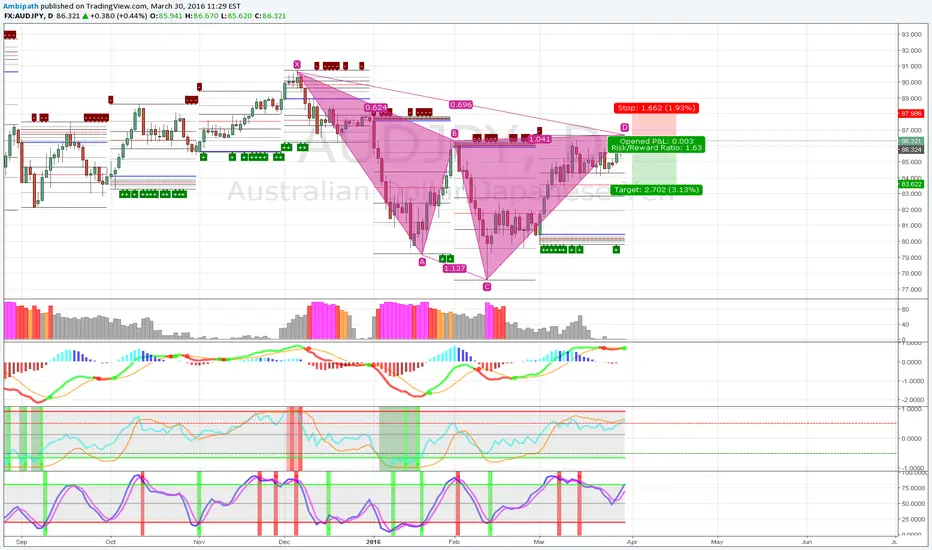Click 79.000 on the price axis
This screenshot has height=550, width=932.
click(912, 258)
